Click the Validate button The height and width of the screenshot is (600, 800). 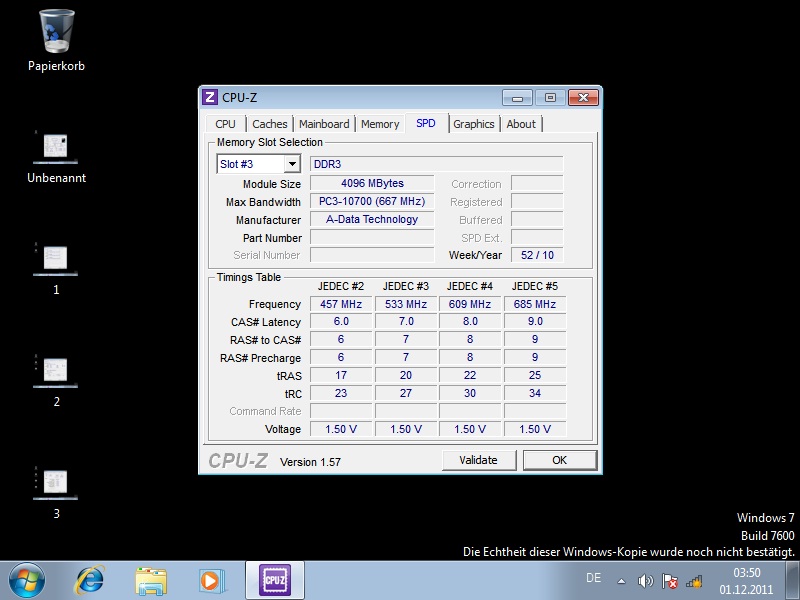pyautogui.click(x=479, y=460)
